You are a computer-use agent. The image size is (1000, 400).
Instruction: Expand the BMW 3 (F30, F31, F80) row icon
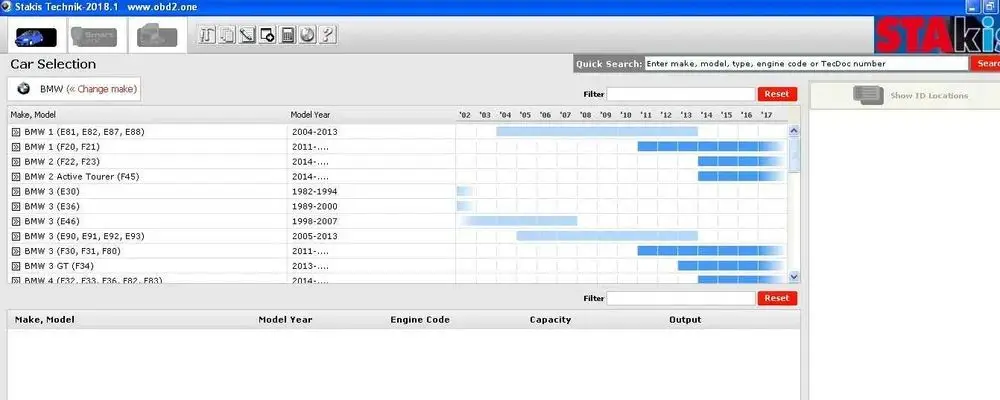pos(16,251)
